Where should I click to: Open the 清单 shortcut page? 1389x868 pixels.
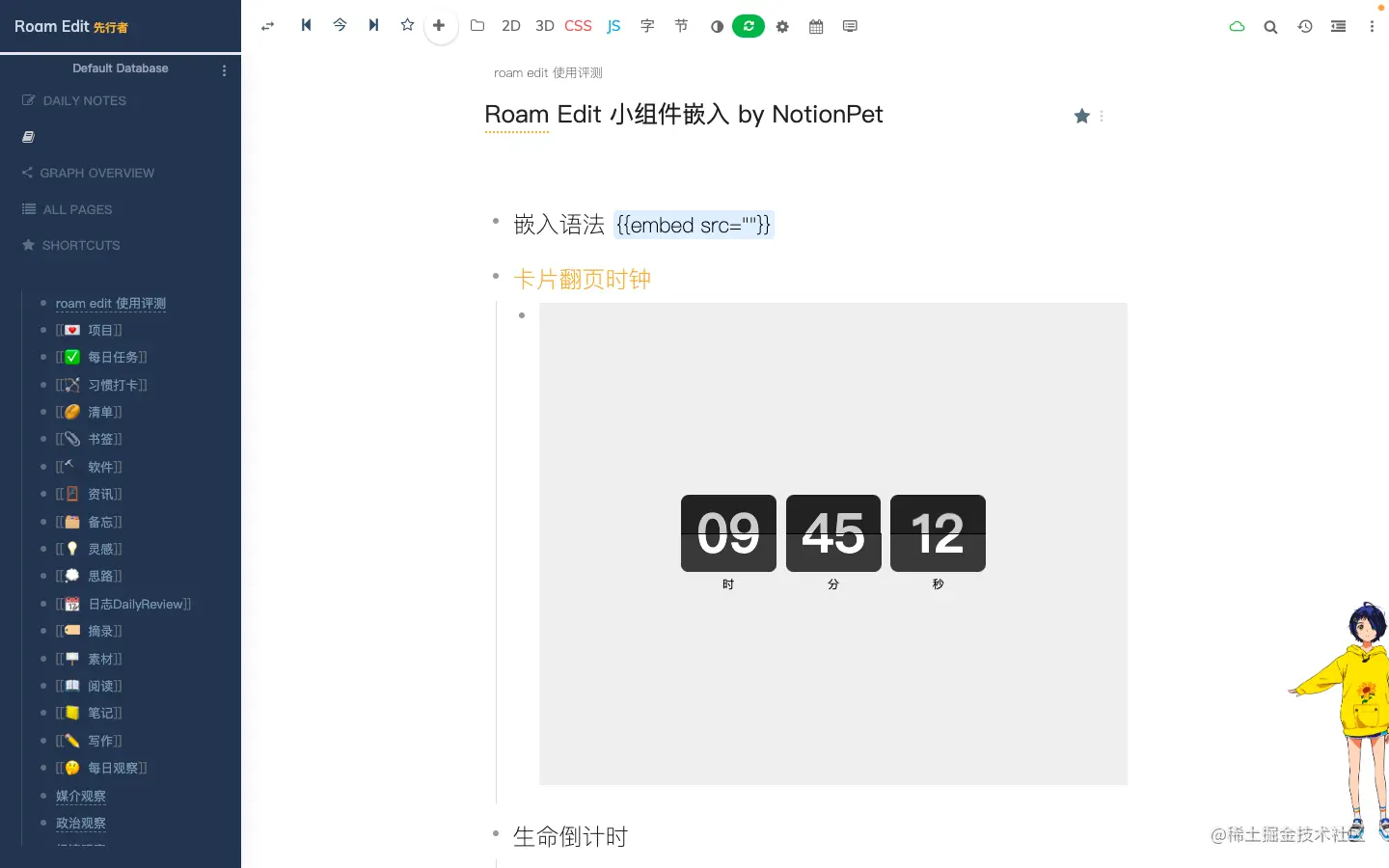[x=89, y=412]
